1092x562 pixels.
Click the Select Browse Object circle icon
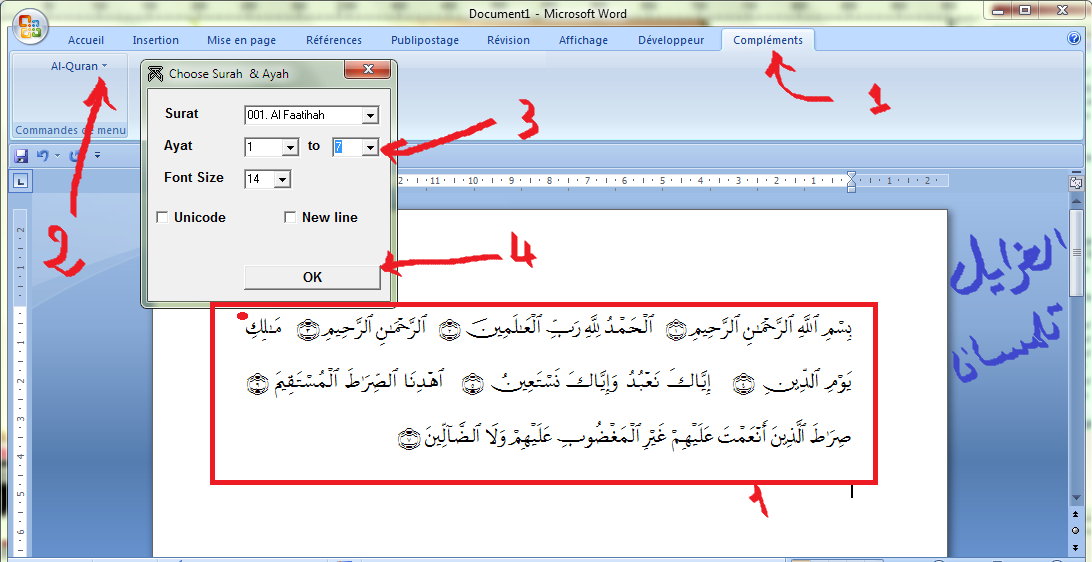[1075, 530]
